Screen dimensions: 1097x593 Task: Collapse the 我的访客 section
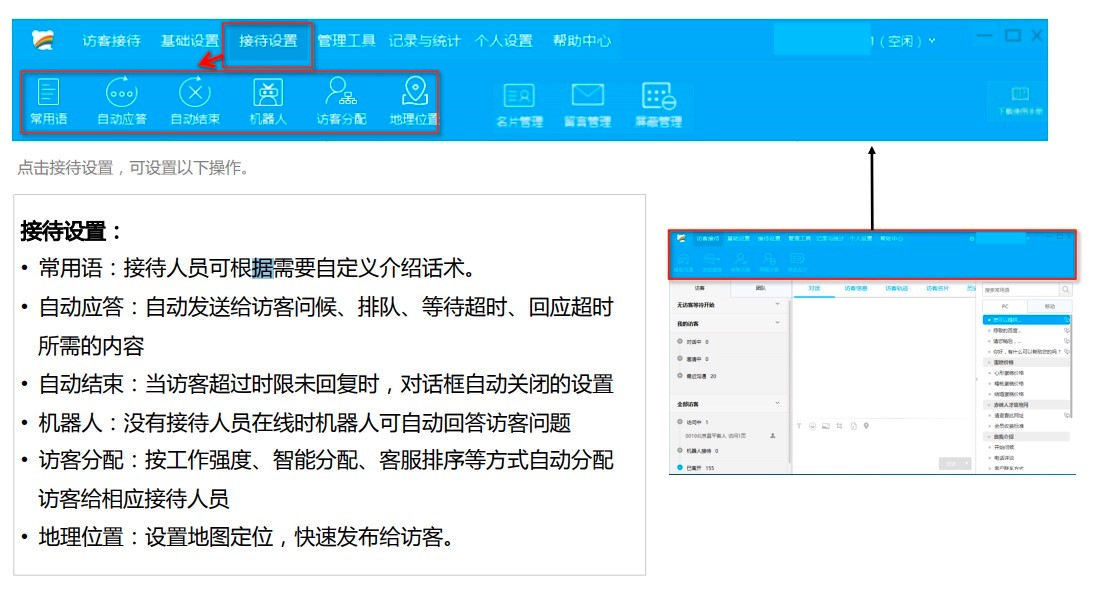coord(777,322)
